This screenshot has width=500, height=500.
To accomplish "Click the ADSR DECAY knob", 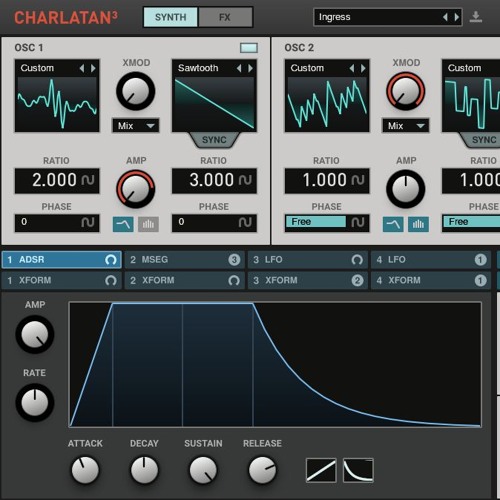I will tap(144, 470).
